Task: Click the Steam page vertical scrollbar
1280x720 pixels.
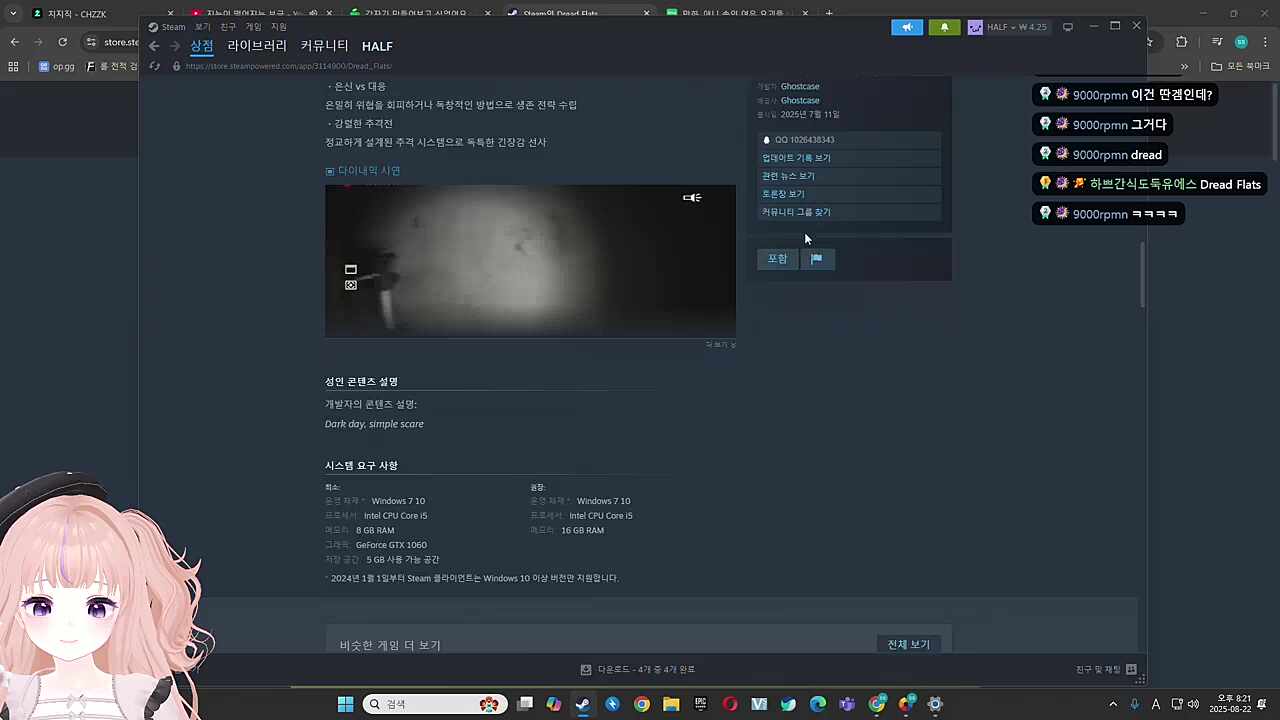Action: tap(1143, 274)
